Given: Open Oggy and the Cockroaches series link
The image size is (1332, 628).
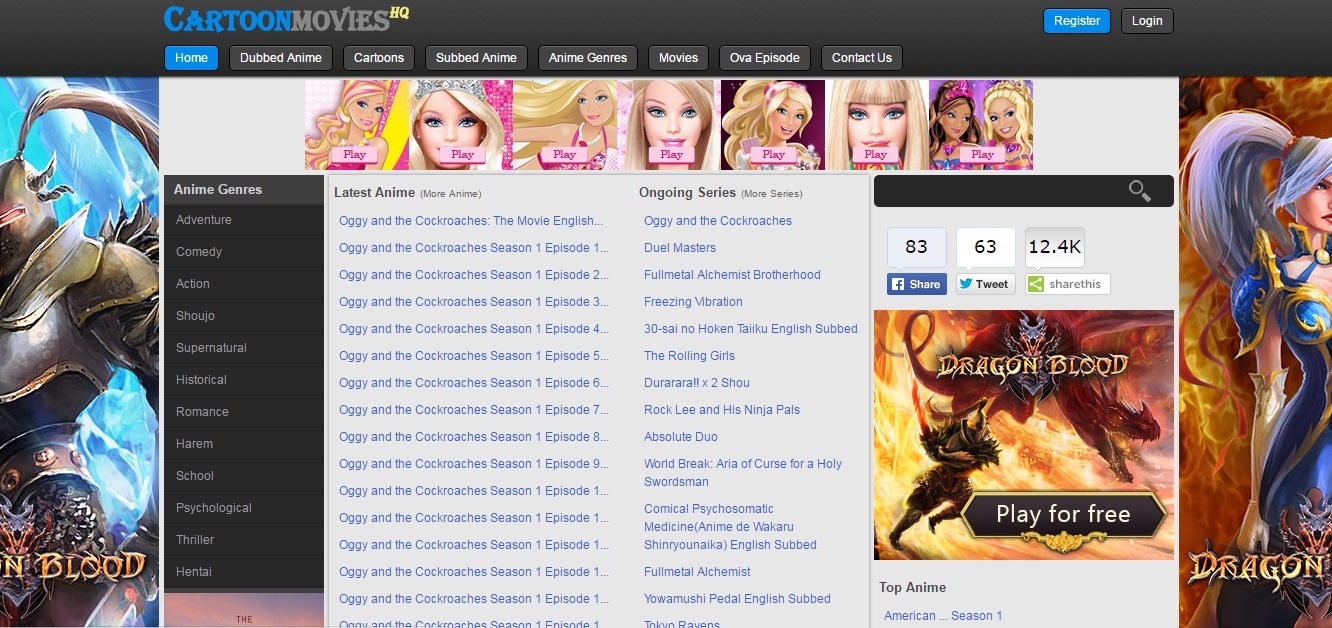Looking at the screenshot, I should point(718,221).
